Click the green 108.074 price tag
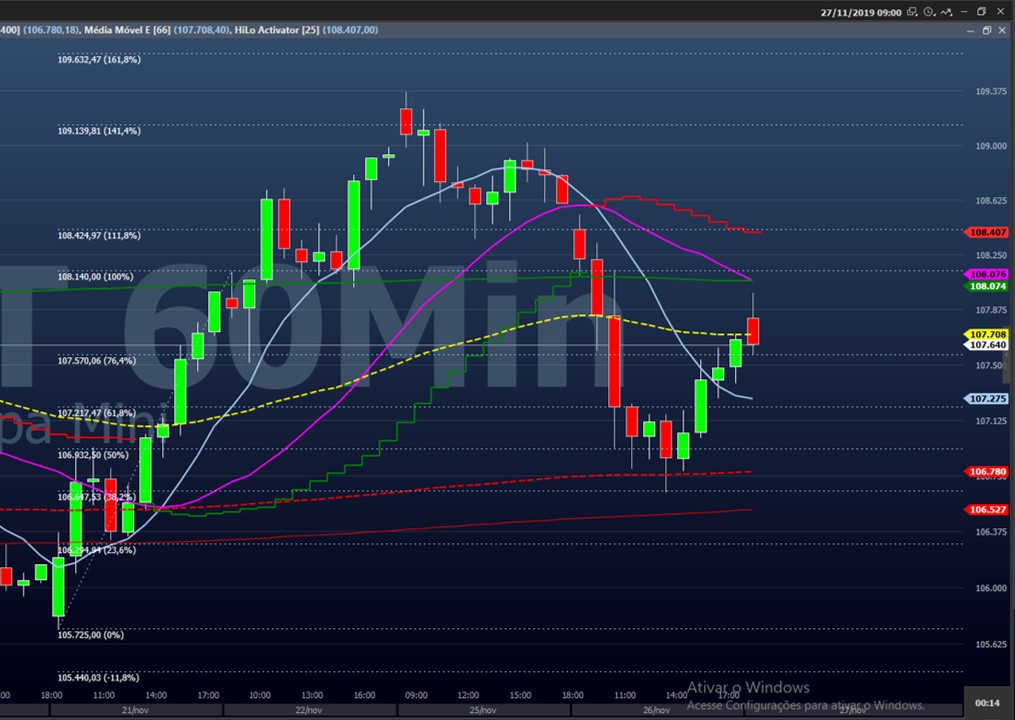Viewport: 1015px width, 720px height. click(x=986, y=286)
